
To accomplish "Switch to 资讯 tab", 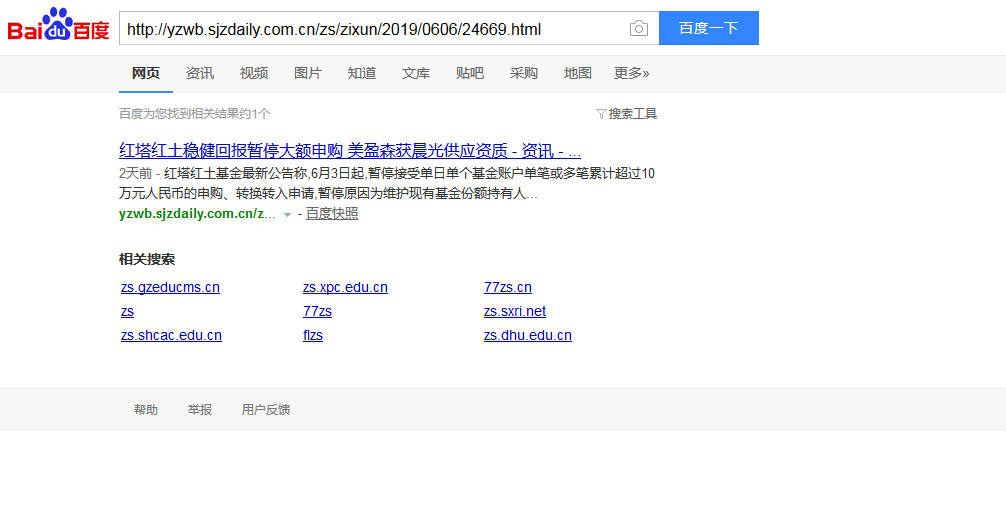I will pos(200,73).
